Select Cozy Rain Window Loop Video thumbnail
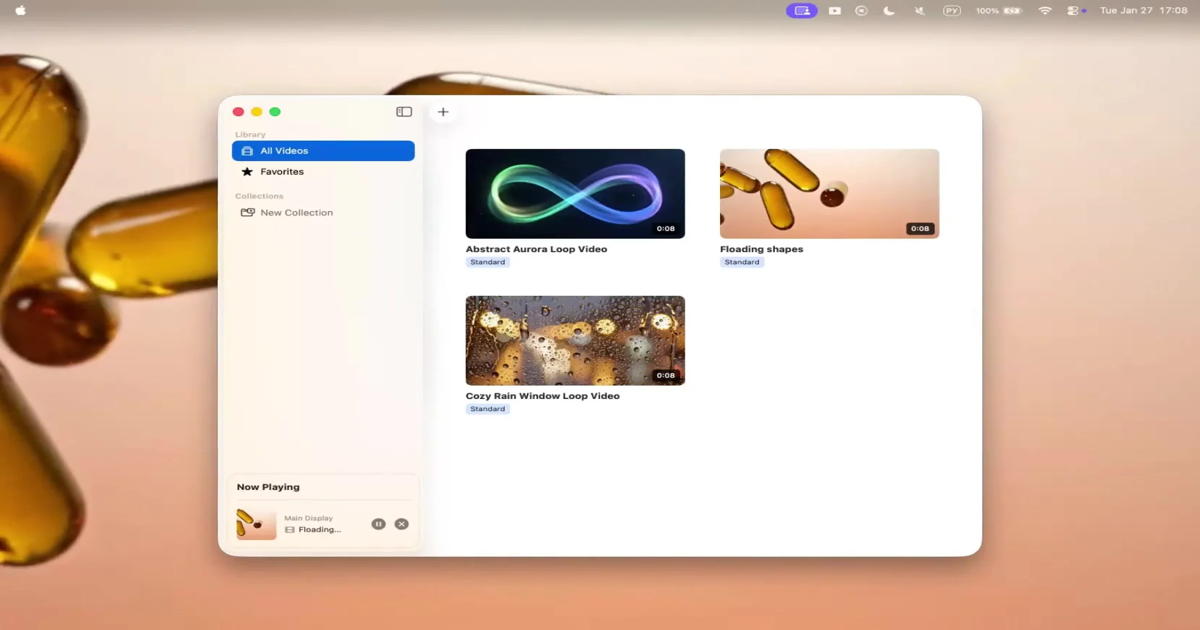The width and height of the screenshot is (1200, 630). pos(575,341)
